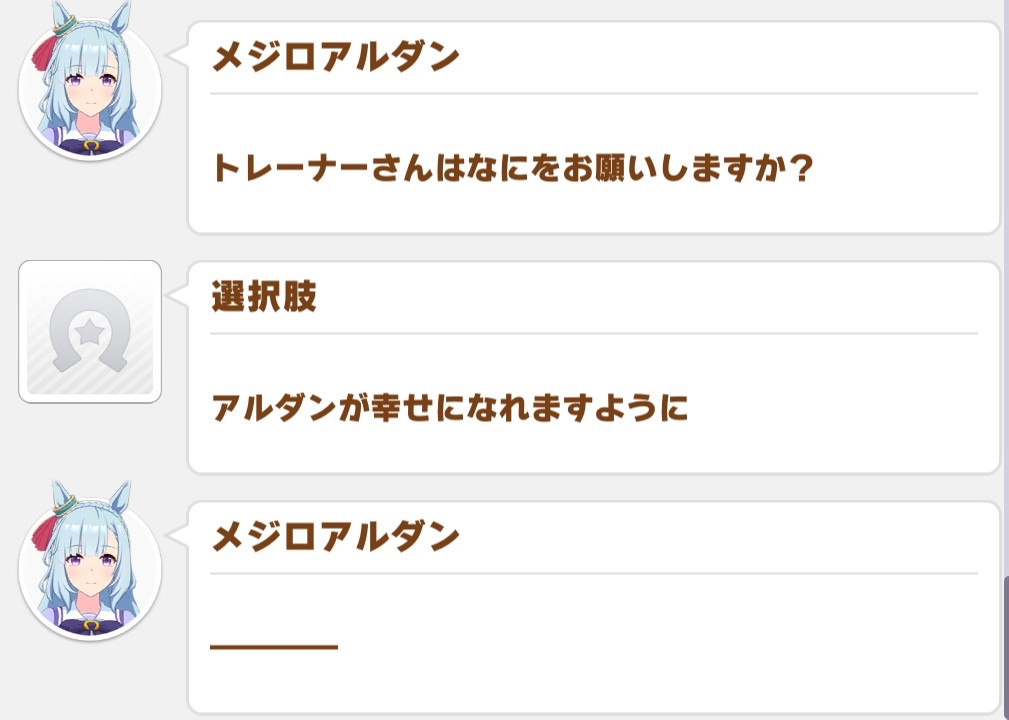Viewport: 1009px width, 720px height.
Task: Click the pointer tail of the question bubble
Action: coord(176,55)
